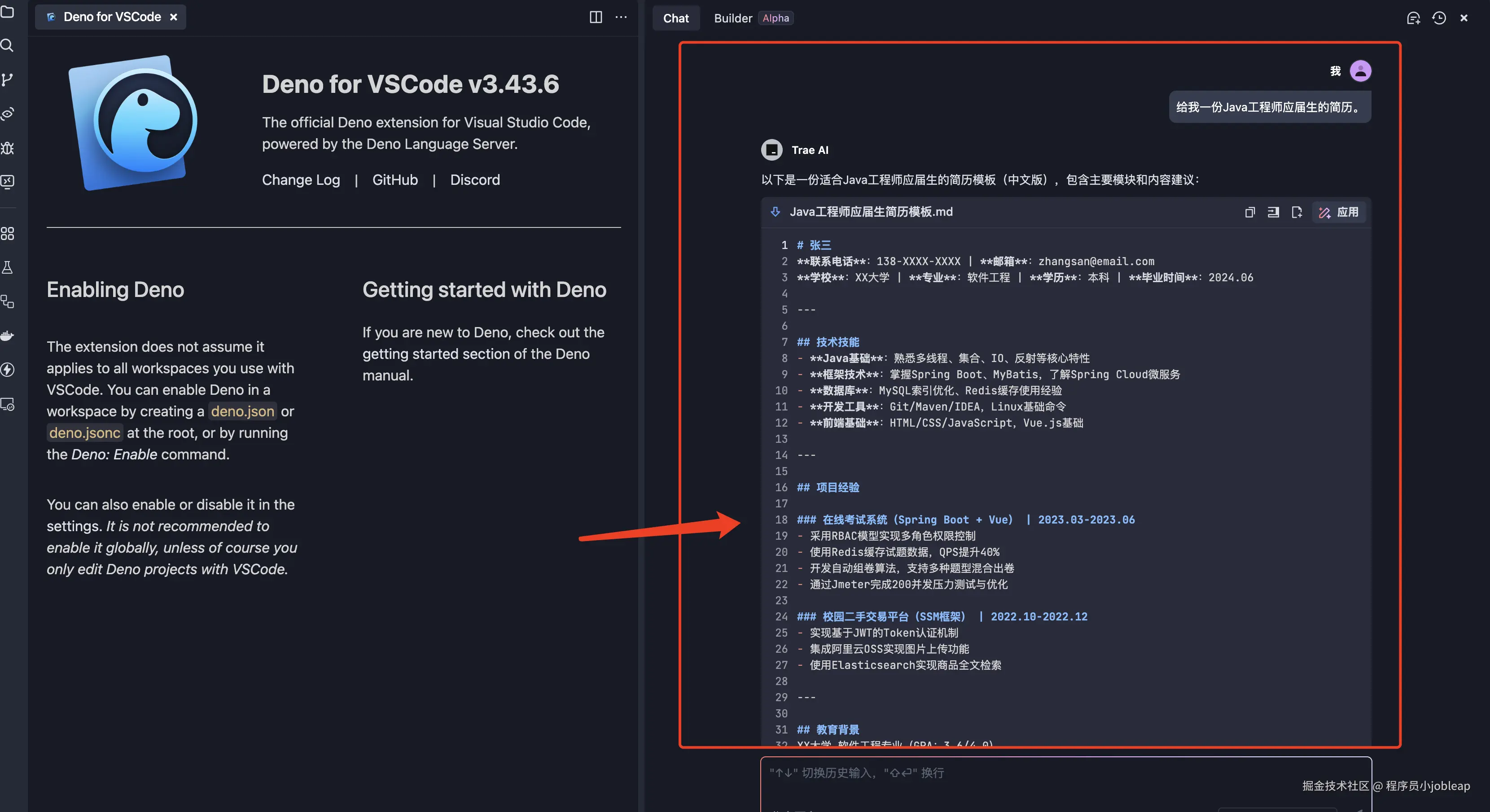
Task: Copy the generated resume code block
Action: tap(1249, 212)
